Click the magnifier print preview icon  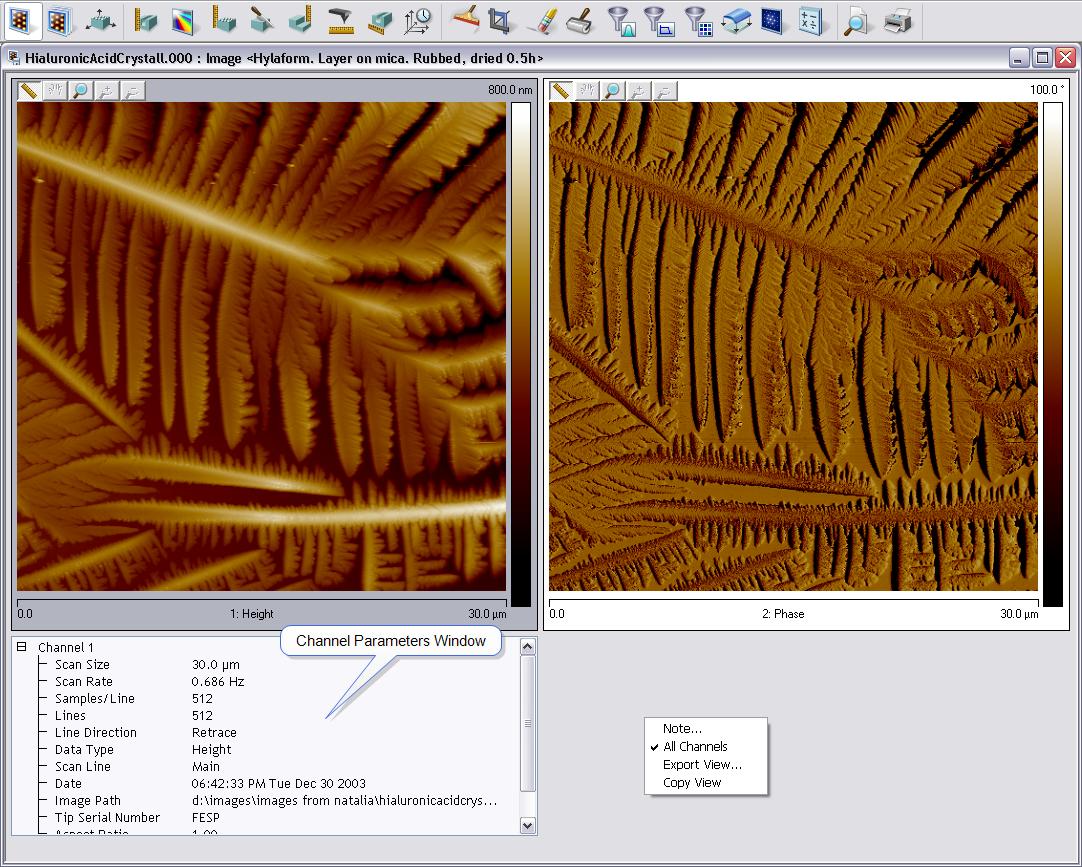856,19
